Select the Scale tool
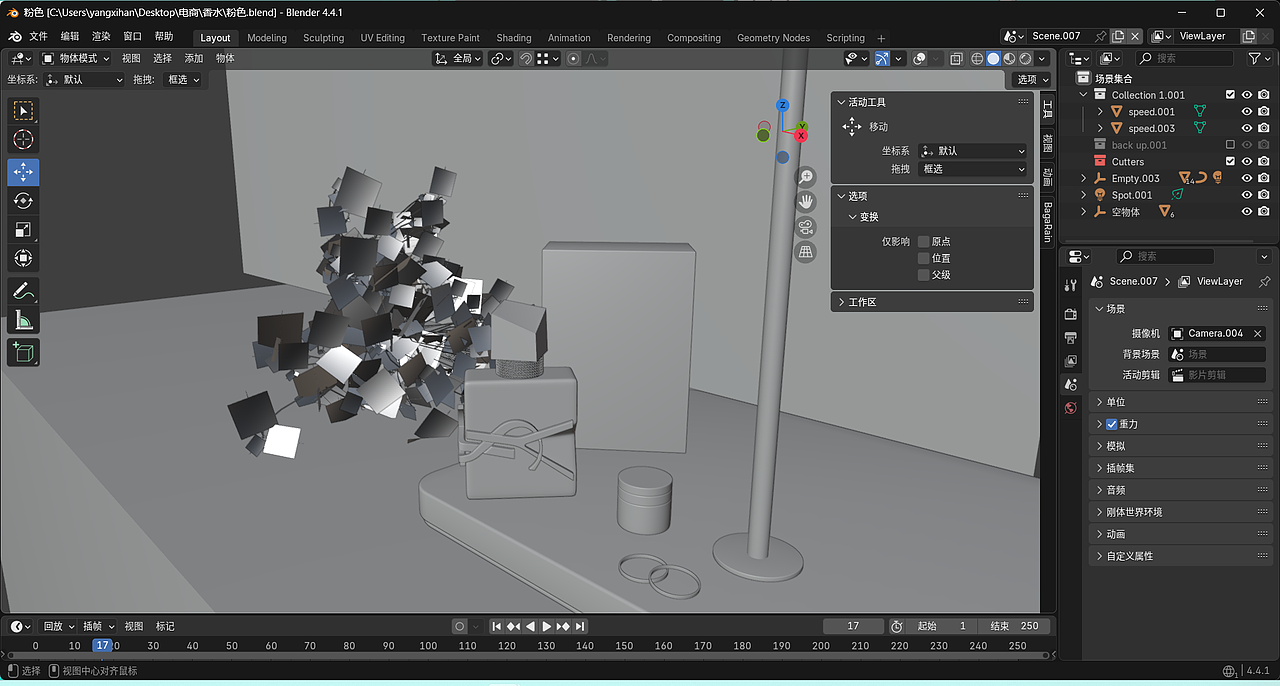The width and height of the screenshot is (1280, 686). [x=23, y=228]
